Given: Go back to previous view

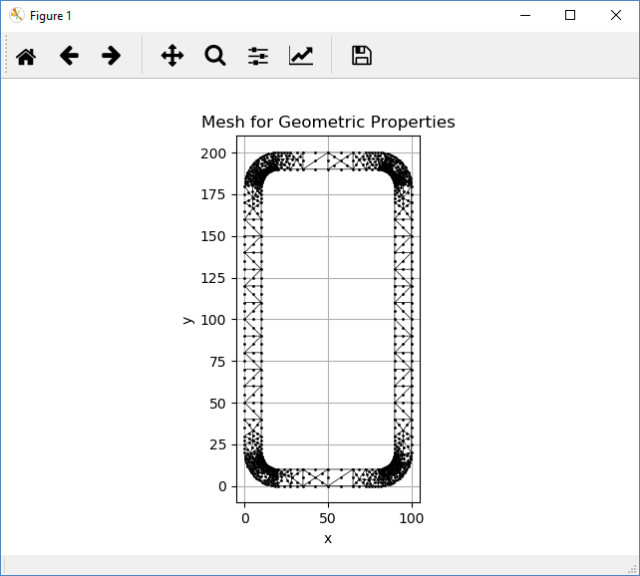Looking at the screenshot, I should click(x=69, y=56).
